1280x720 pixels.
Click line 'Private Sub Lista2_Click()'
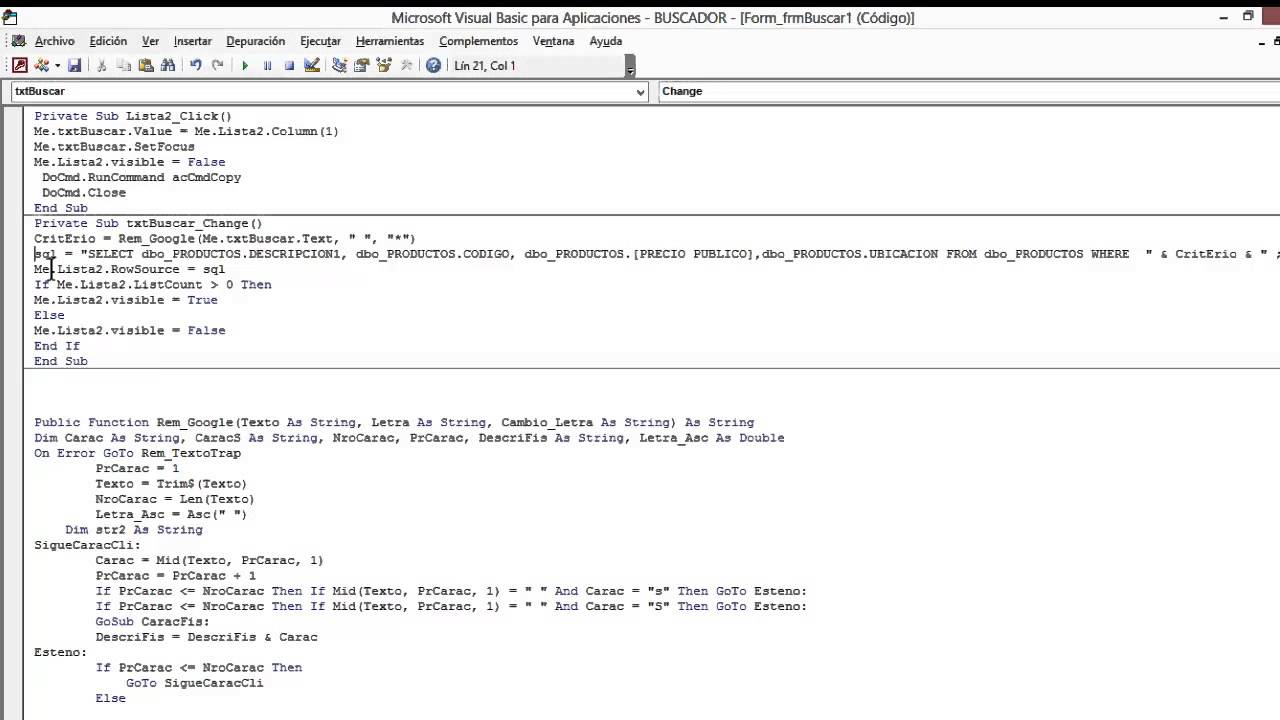point(133,116)
